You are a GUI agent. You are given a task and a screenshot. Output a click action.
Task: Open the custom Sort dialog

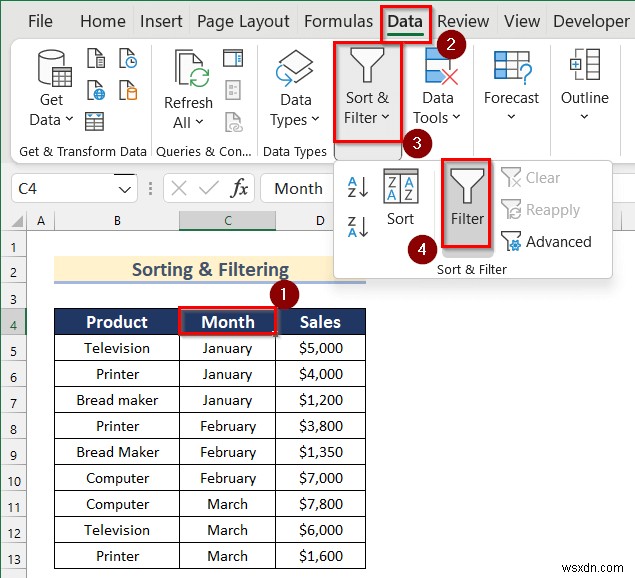point(401,197)
